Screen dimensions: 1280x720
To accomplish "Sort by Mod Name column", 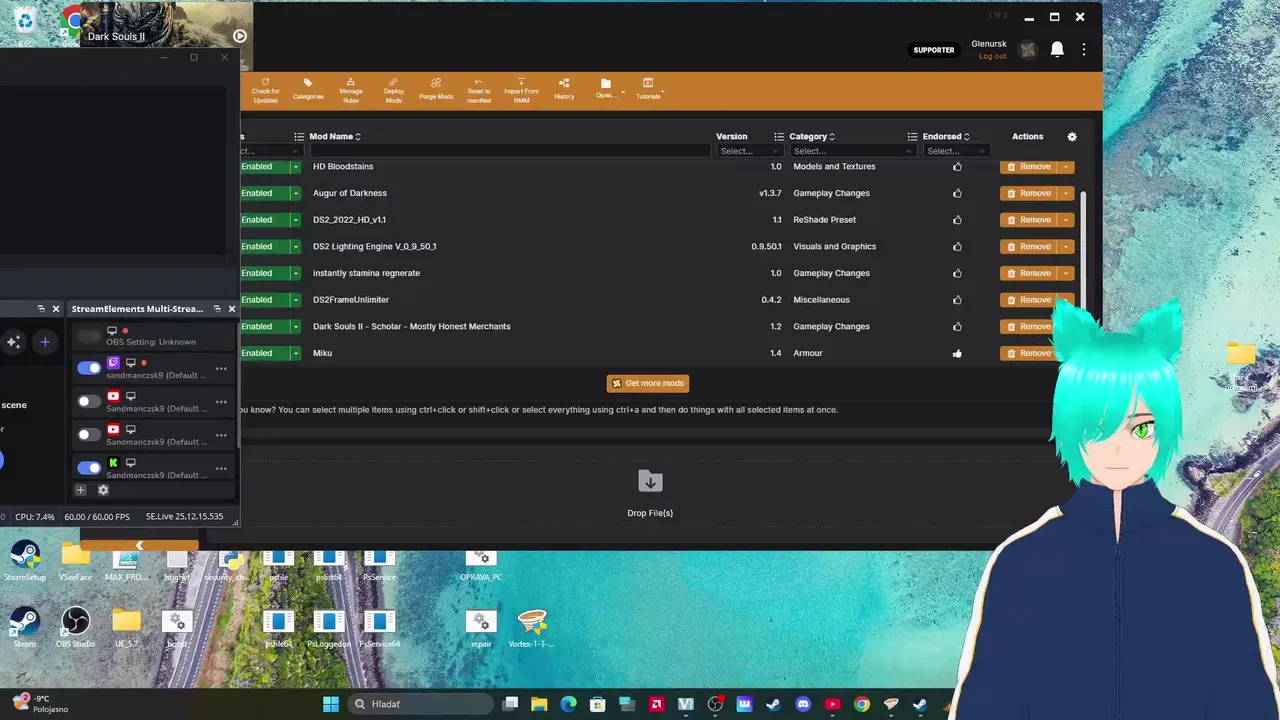I will (x=335, y=136).
